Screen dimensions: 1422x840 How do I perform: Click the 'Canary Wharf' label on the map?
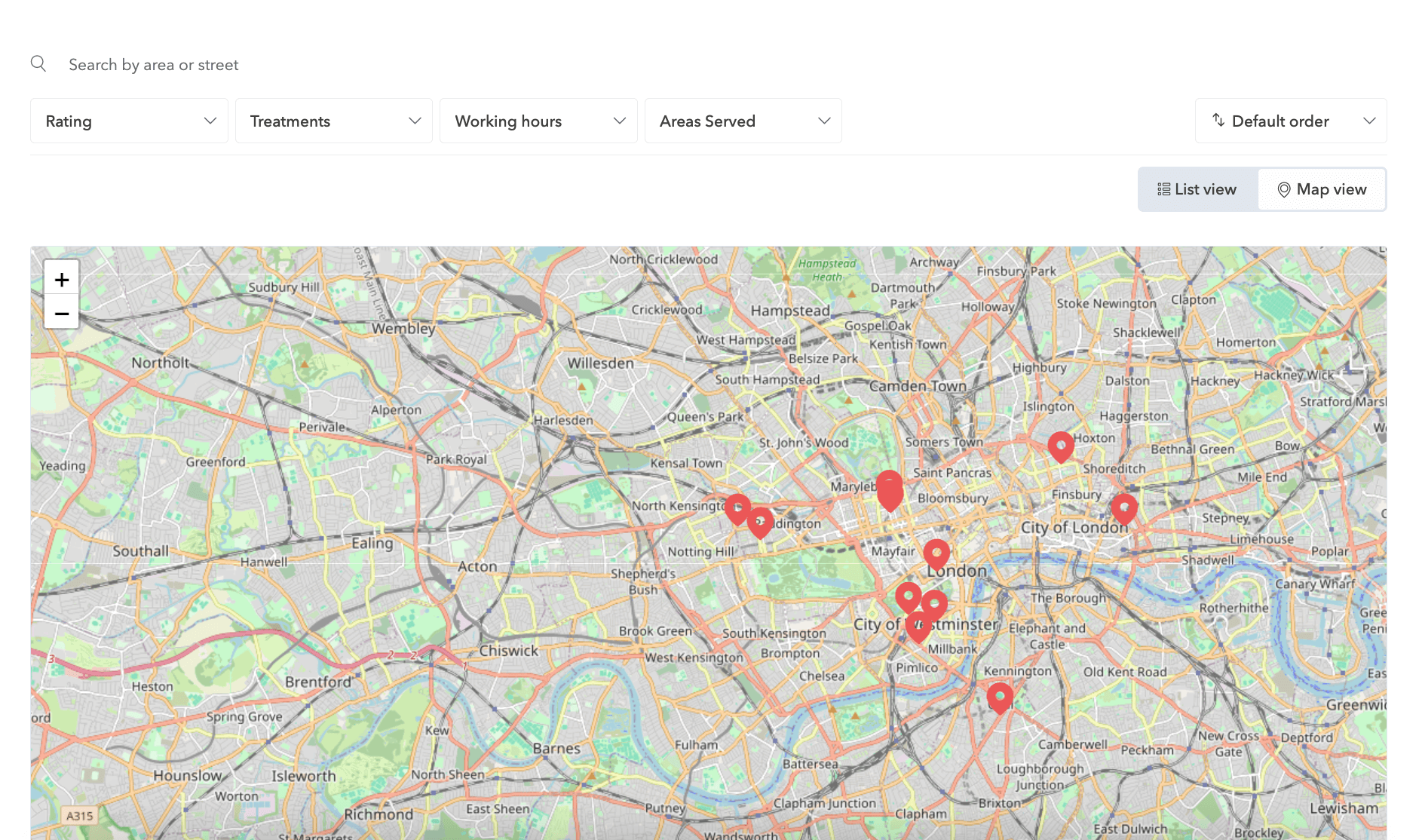1315,584
